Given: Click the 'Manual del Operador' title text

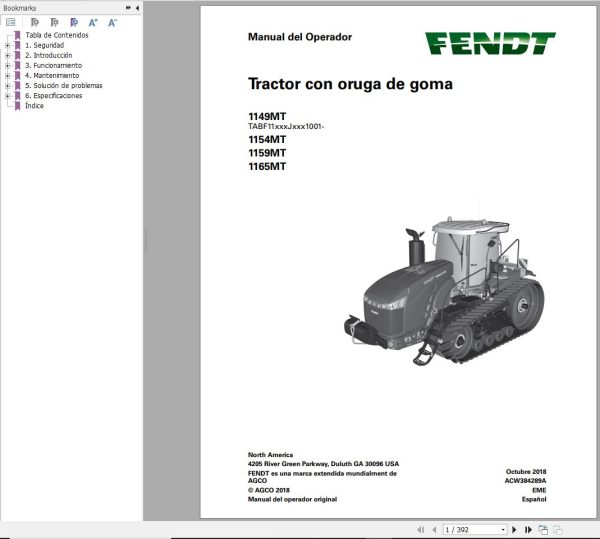Looking at the screenshot, I should pyautogui.click(x=300, y=37).
